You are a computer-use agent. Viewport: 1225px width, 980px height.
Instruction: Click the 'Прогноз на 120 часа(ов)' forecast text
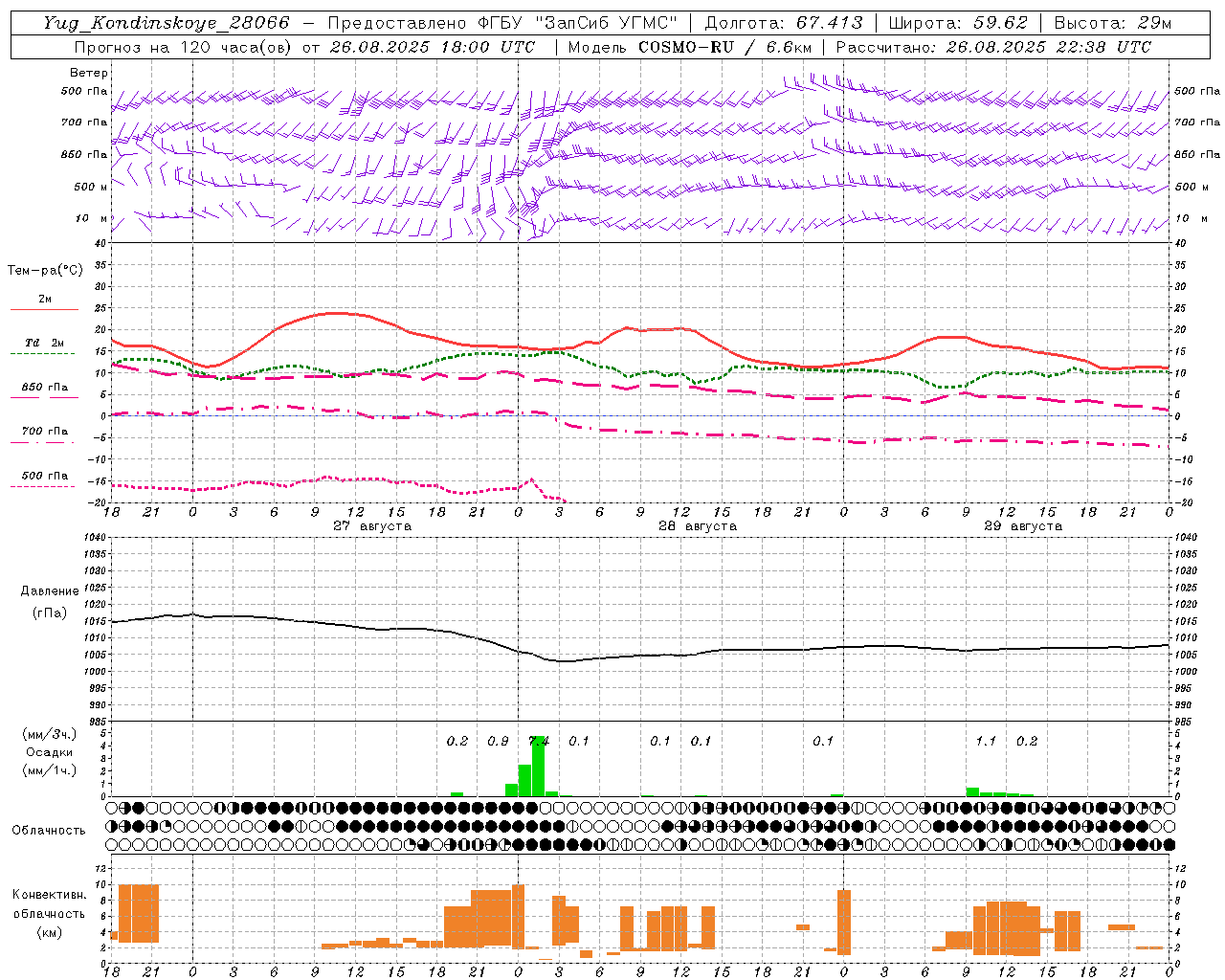click(x=185, y=47)
